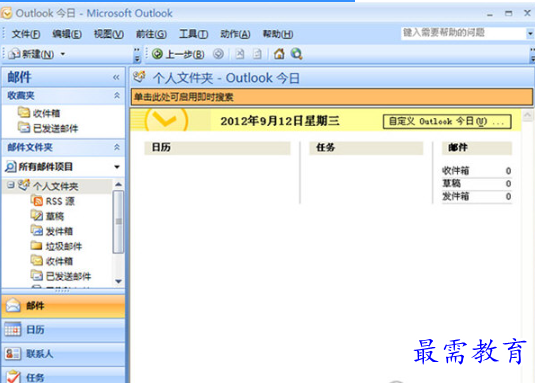Image resolution: width=535 pixels, height=383 pixels.
Task: Collapse the 邮件 navigation pane
Action: (116, 77)
